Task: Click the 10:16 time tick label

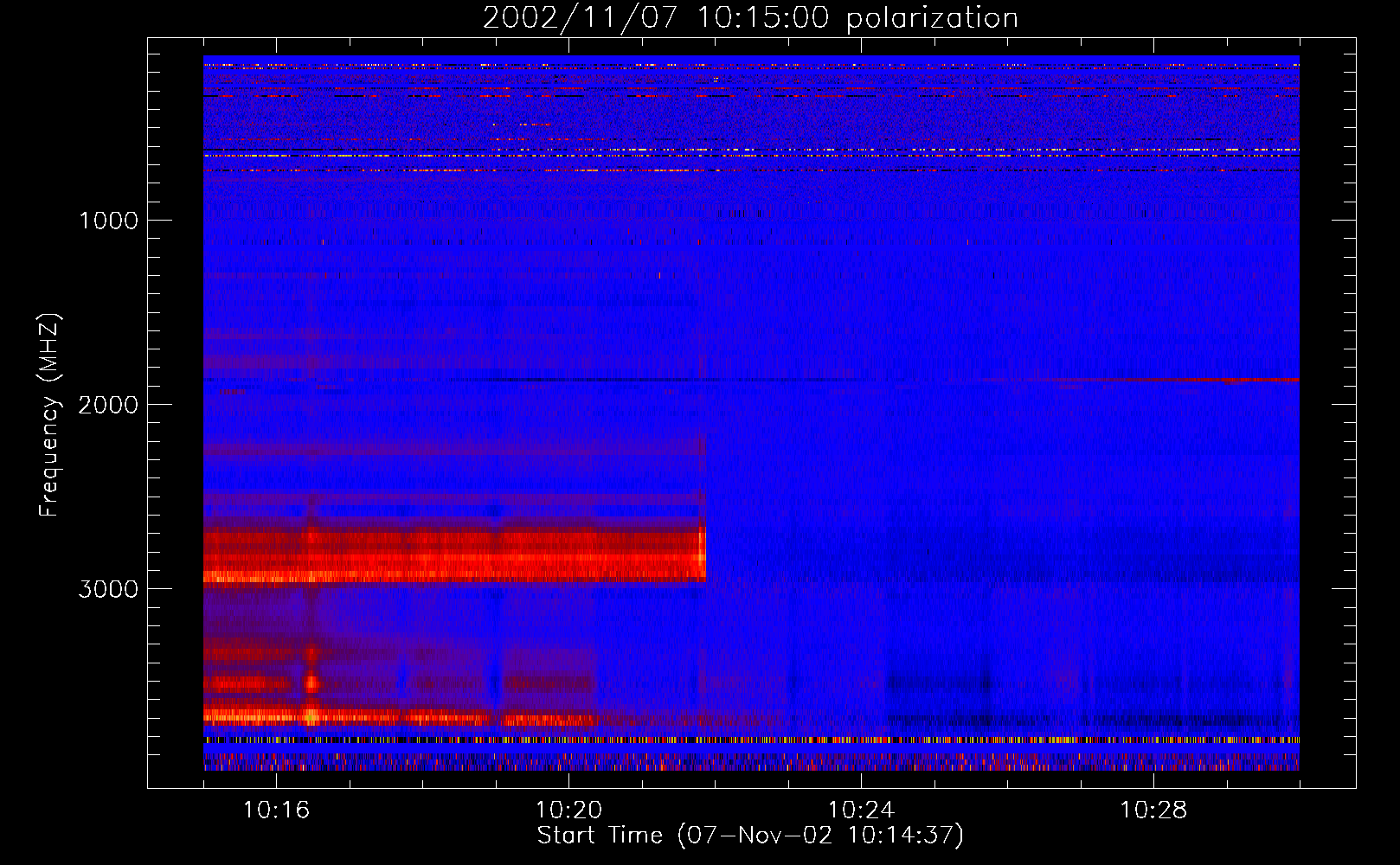Action: (276, 811)
